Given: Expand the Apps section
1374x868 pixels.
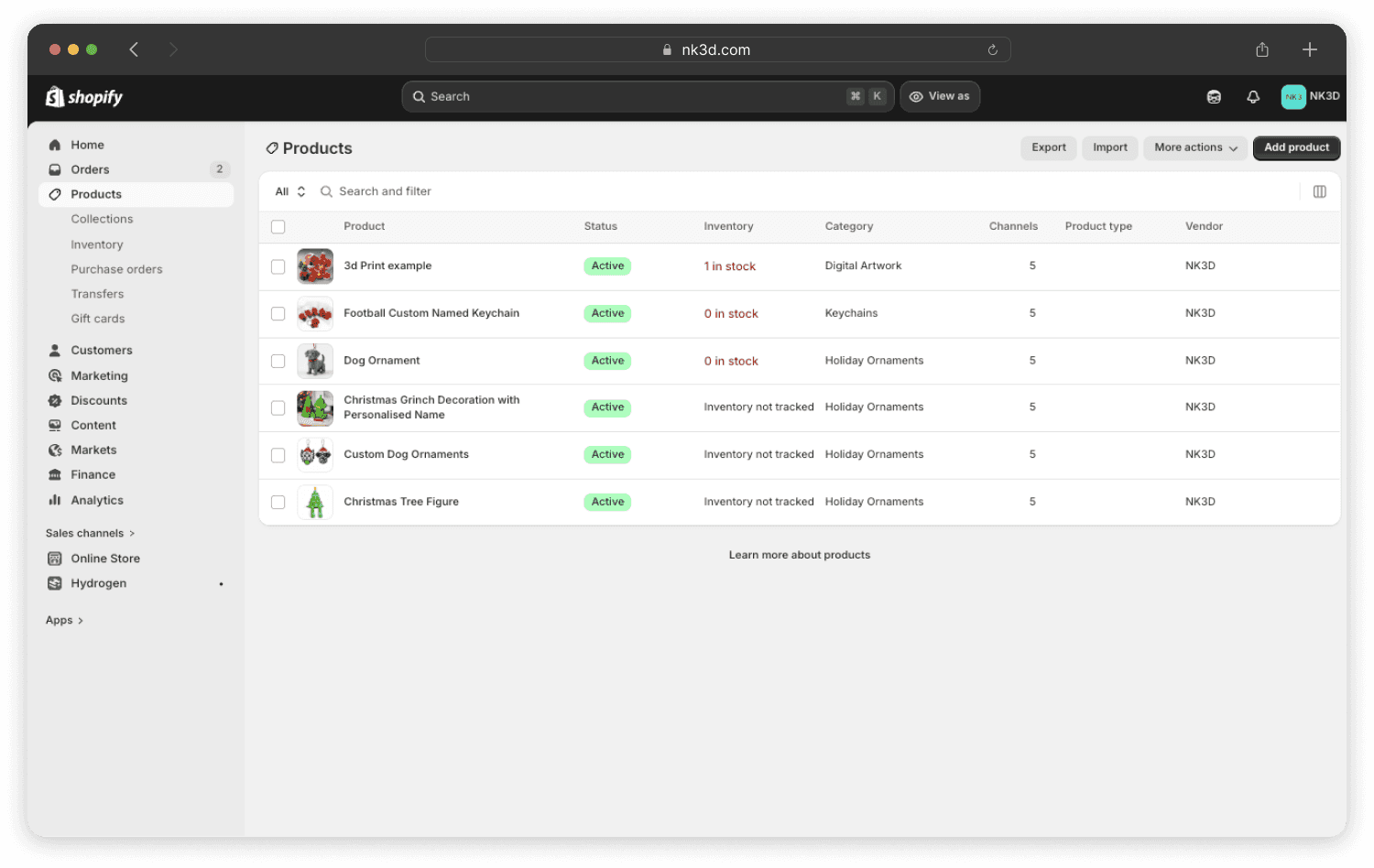Looking at the screenshot, I should click(x=64, y=620).
